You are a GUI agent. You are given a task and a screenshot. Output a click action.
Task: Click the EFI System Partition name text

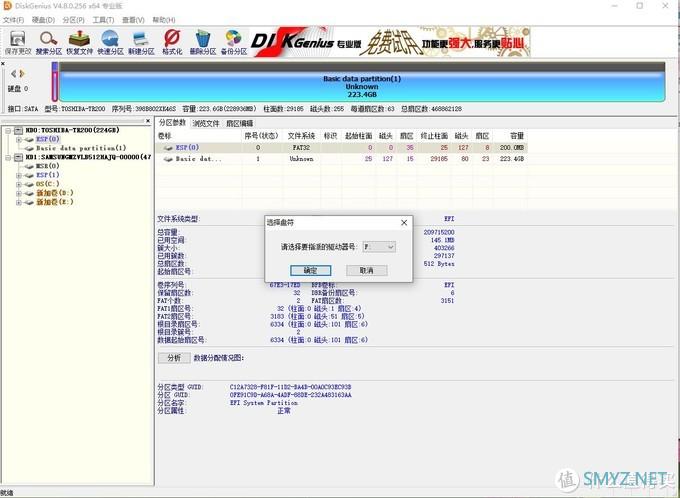(264, 403)
